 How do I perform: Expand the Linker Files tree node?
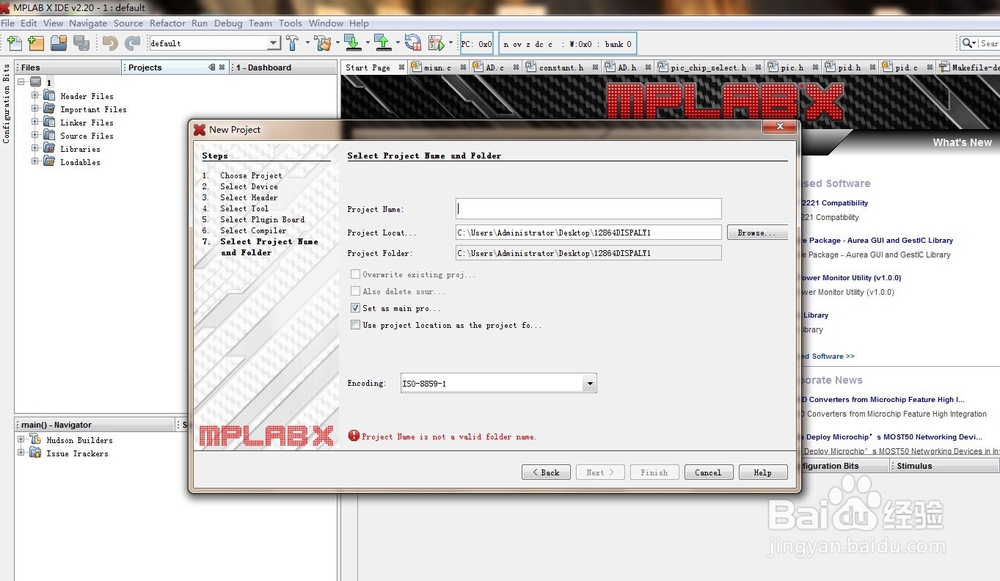click(x=35, y=121)
